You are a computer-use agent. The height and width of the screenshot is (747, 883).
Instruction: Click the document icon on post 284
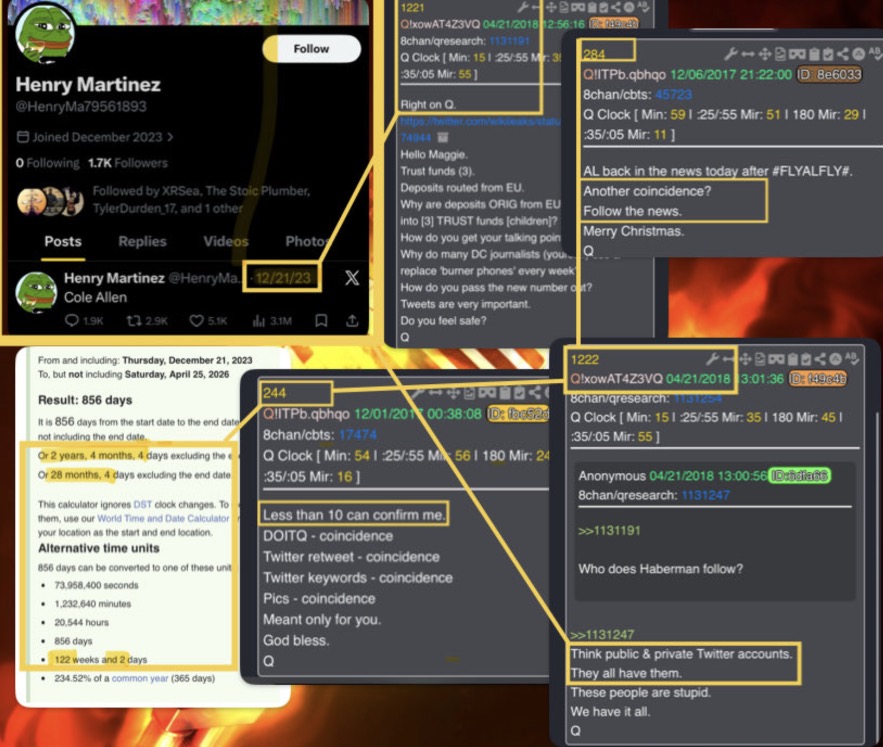point(780,54)
